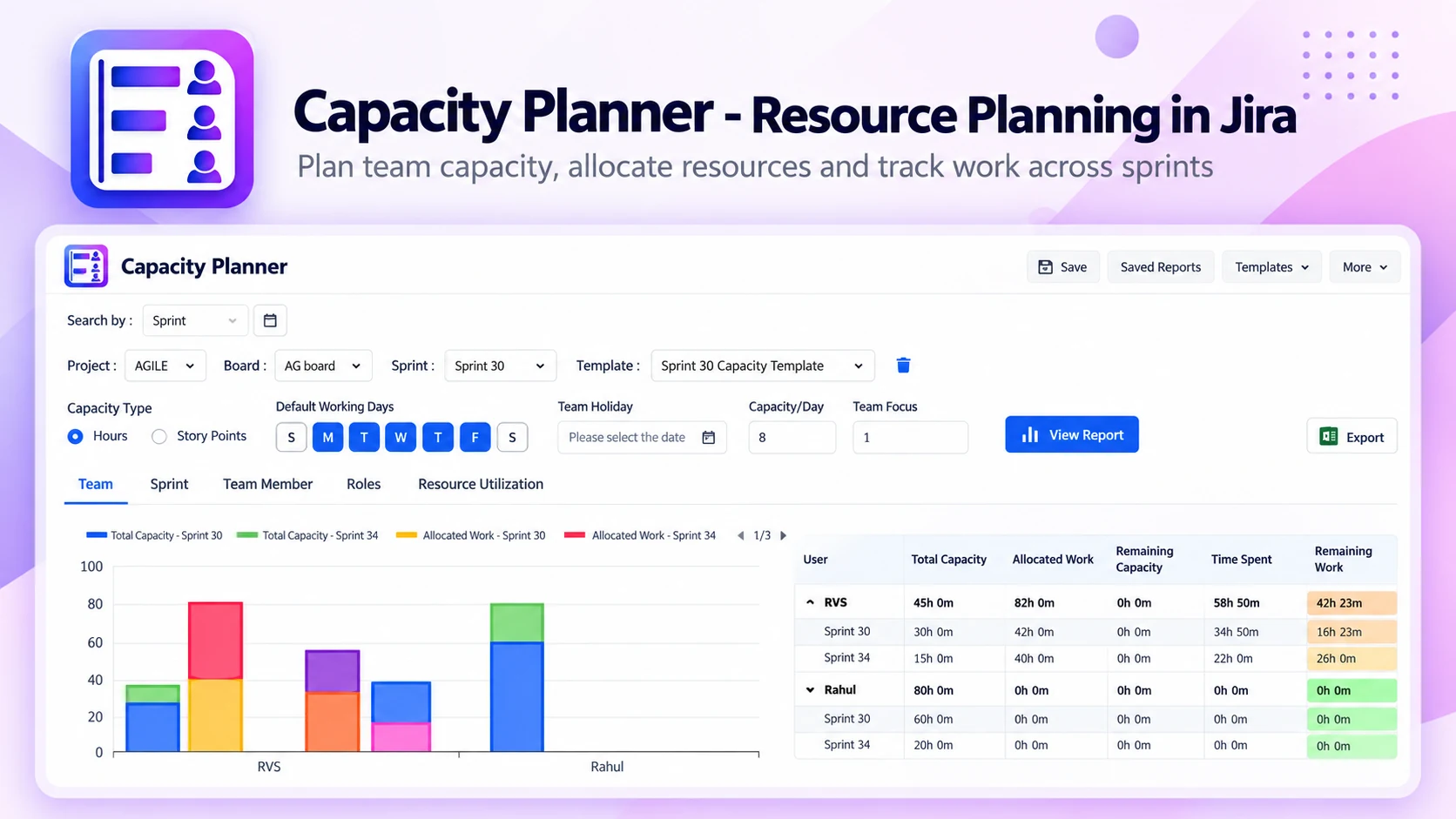Switch to the Sprint tab

point(169,484)
